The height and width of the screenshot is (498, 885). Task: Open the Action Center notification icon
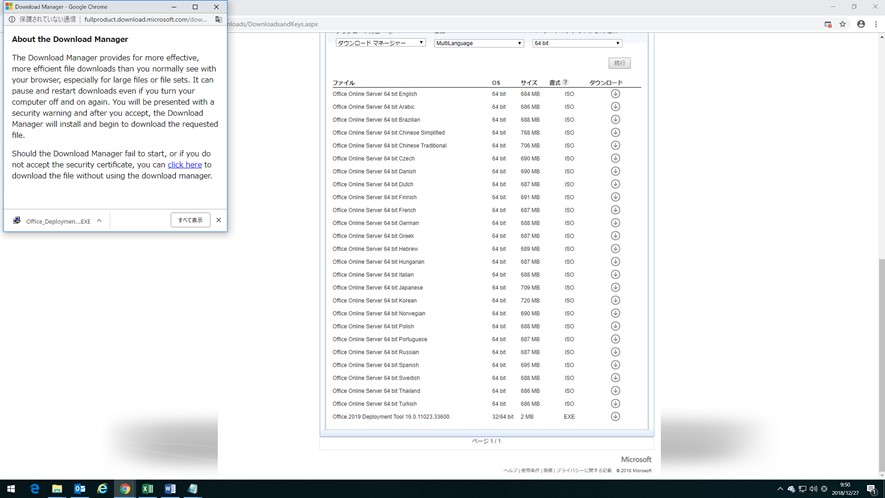coord(871,489)
